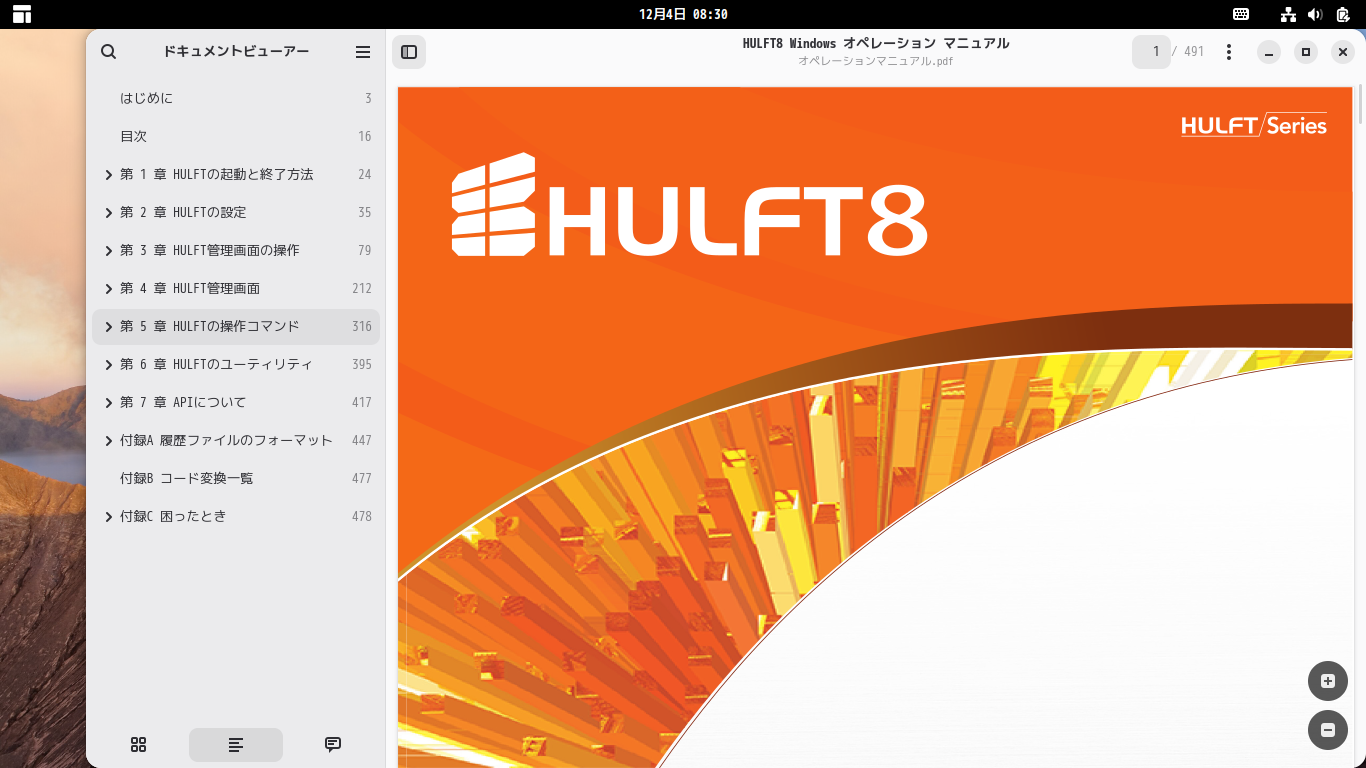Click the document vertical scrollbar

click(x=1359, y=105)
